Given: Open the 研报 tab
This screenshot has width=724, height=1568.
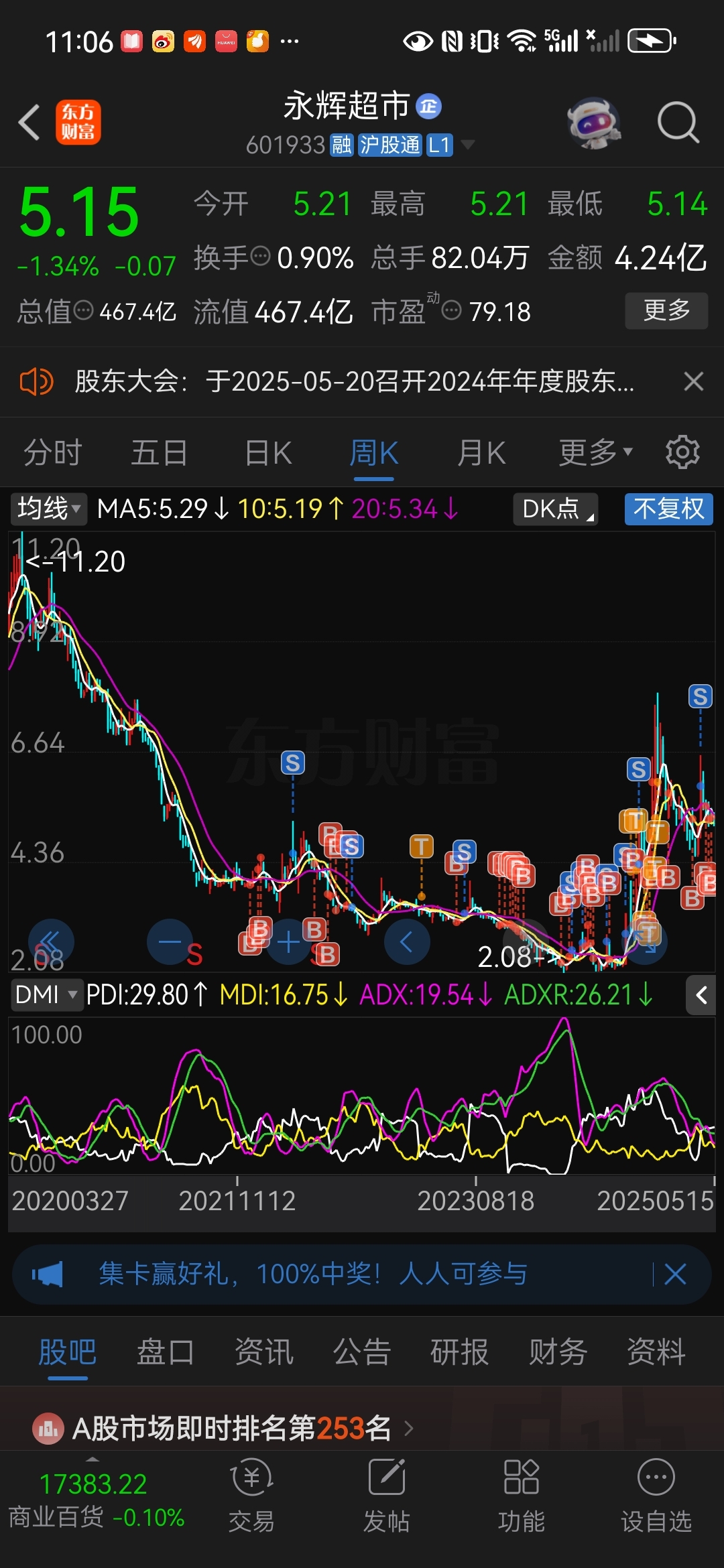Looking at the screenshot, I should (460, 1352).
